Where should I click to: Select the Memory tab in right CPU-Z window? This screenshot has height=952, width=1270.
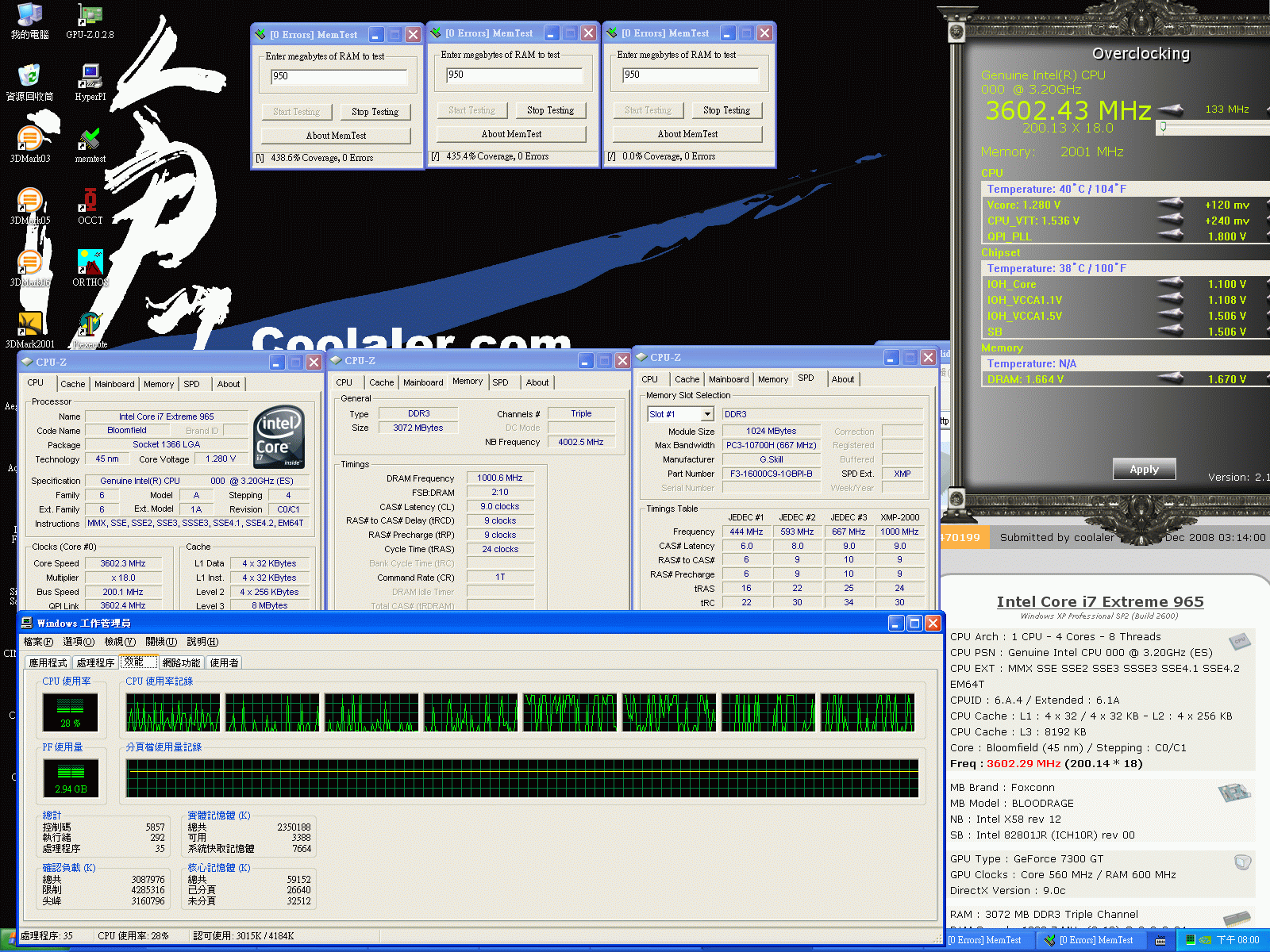coord(772,379)
